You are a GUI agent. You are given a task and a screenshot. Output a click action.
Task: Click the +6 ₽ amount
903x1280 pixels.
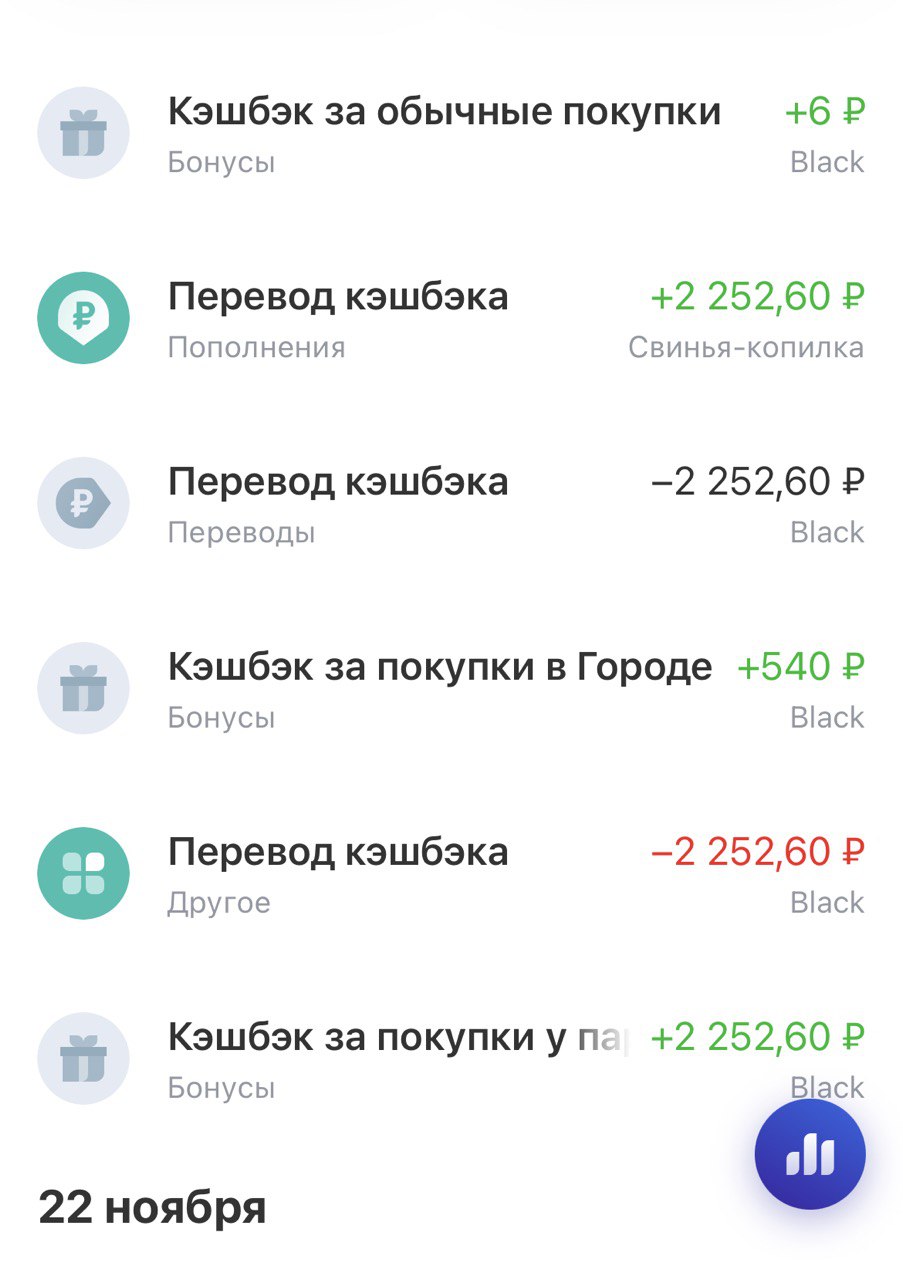pos(824,111)
